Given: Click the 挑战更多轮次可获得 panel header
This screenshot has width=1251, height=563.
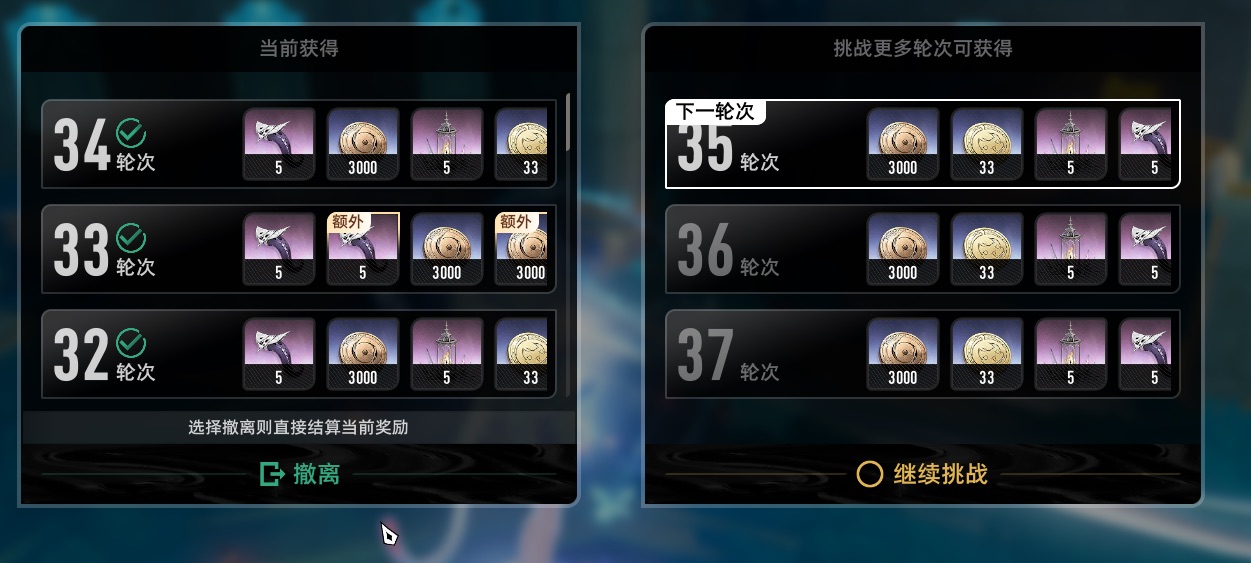Looking at the screenshot, I should click(x=922, y=48).
